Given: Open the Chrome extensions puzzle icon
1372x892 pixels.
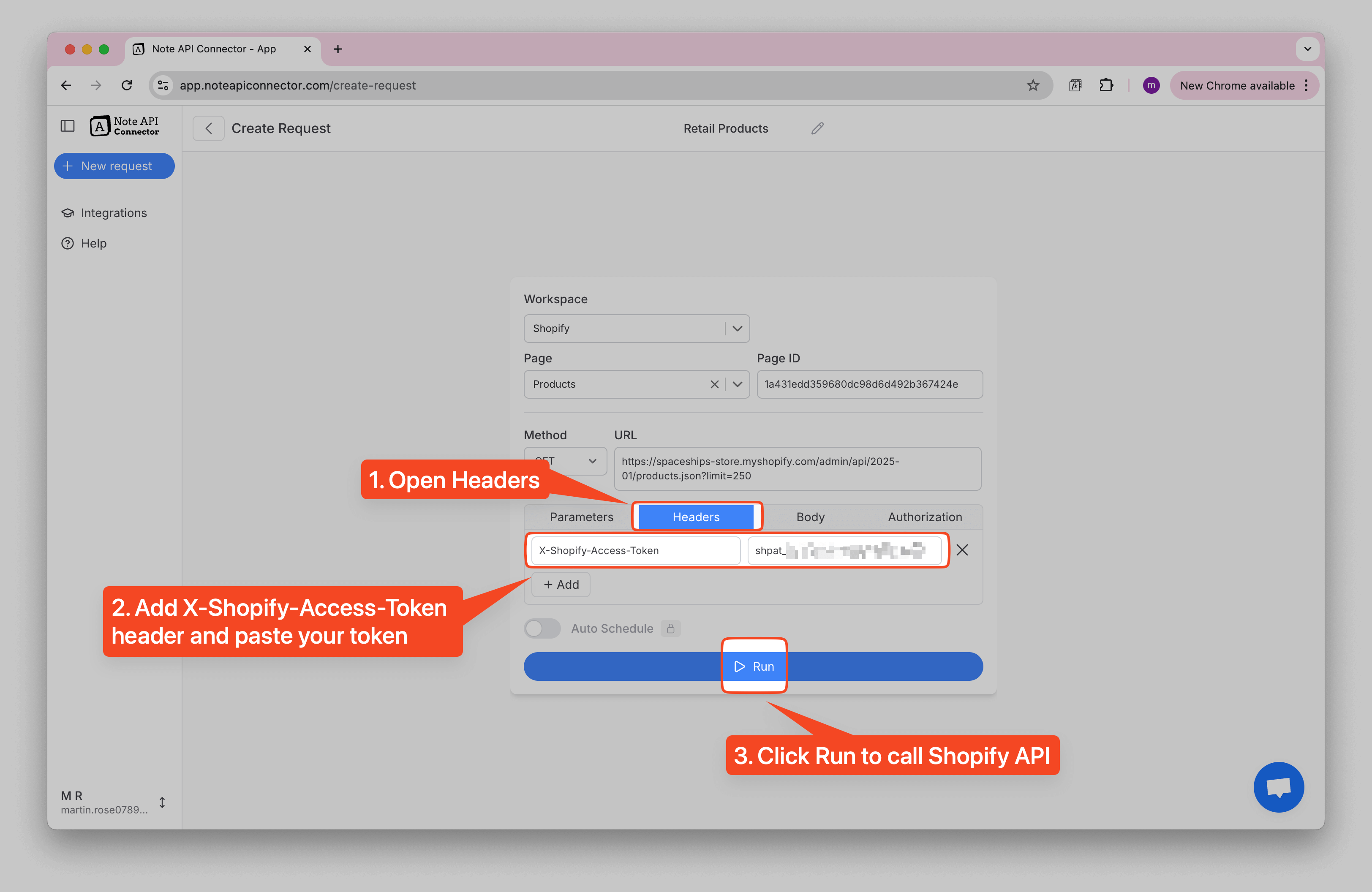Looking at the screenshot, I should (1106, 85).
